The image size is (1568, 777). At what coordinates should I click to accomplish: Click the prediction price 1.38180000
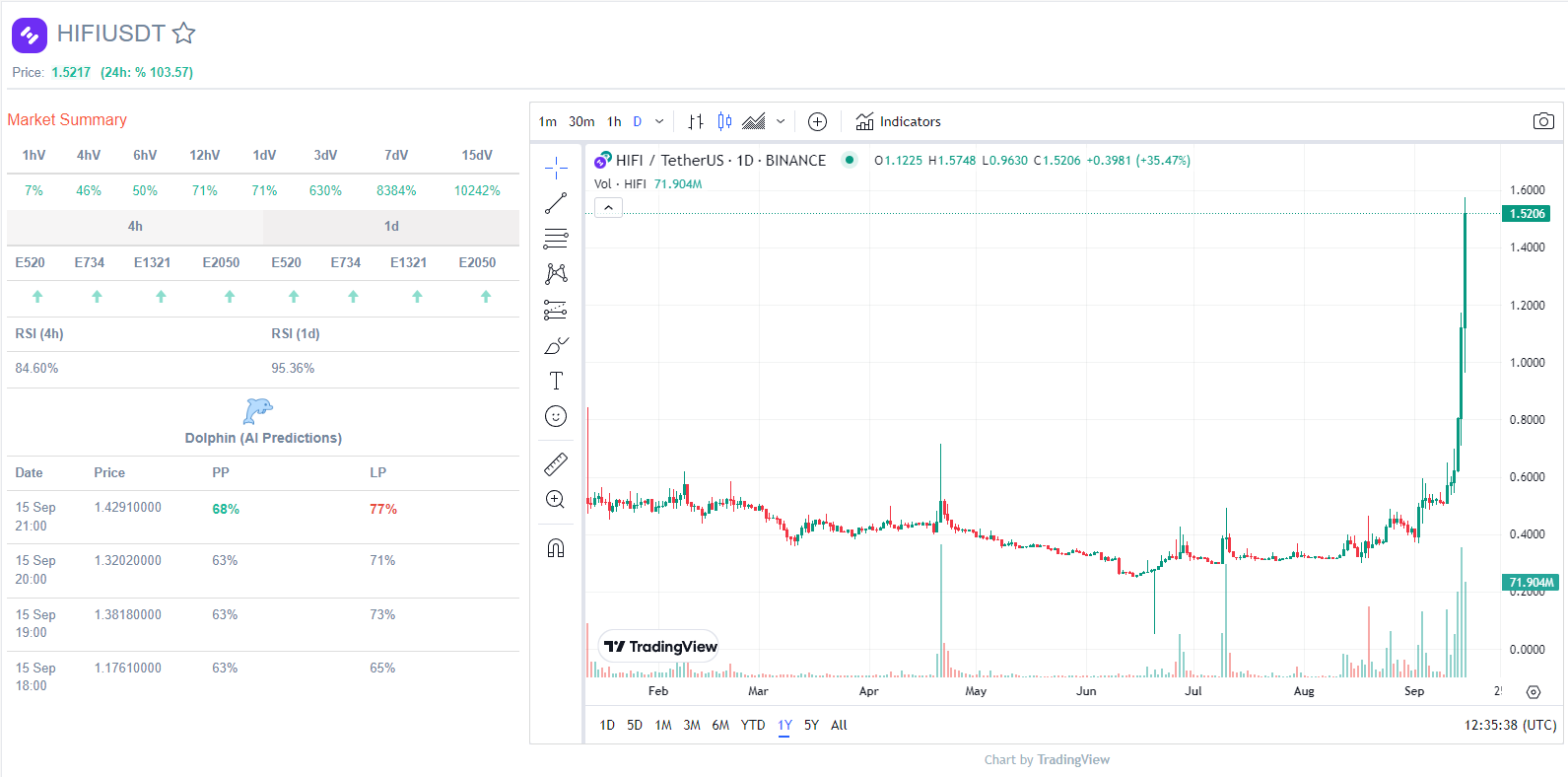[128, 615]
